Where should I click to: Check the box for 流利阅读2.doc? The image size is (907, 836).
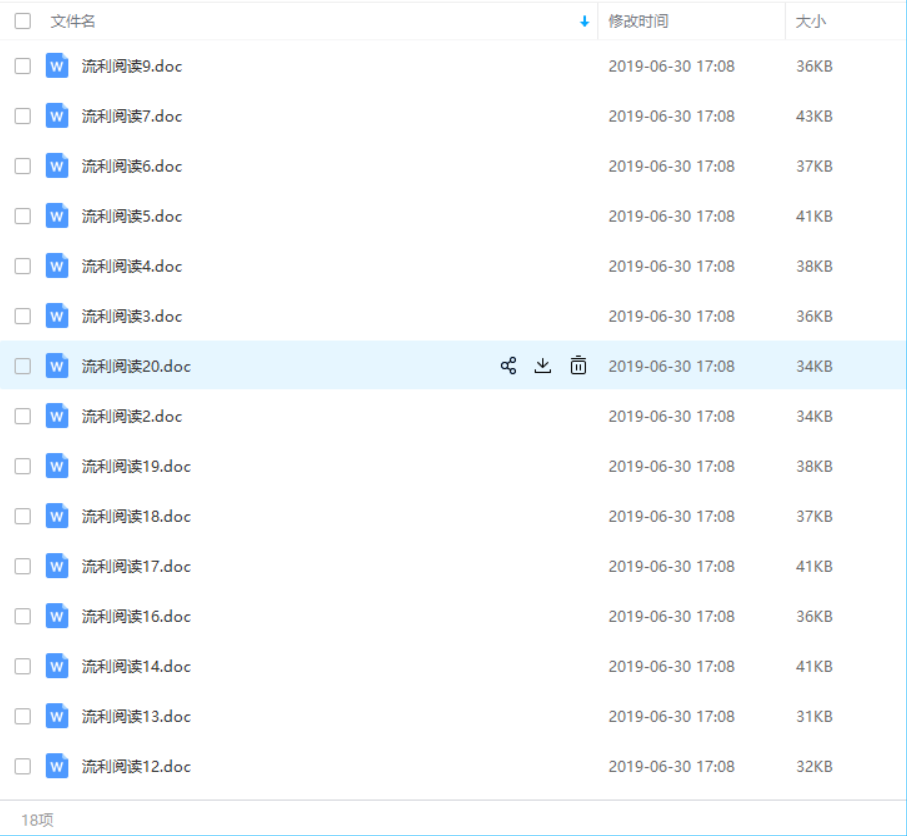(23, 416)
